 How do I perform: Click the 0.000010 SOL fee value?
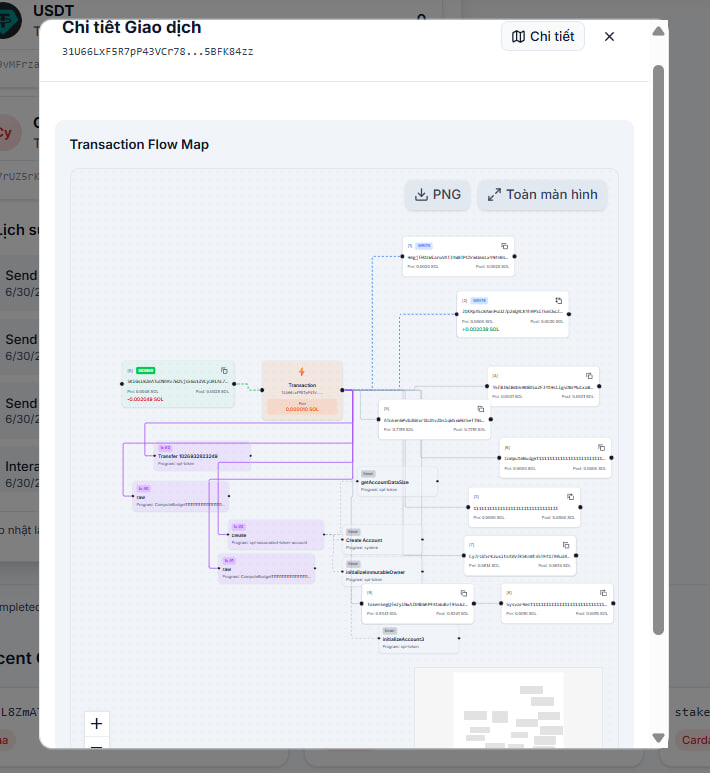tap(302, 409)
